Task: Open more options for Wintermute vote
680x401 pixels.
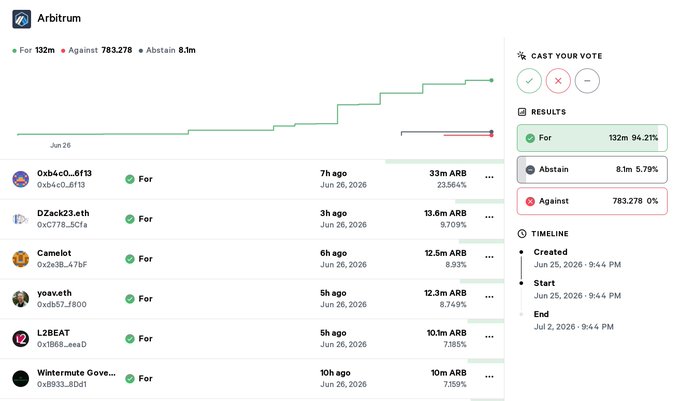Action: [x=489, y=377]
